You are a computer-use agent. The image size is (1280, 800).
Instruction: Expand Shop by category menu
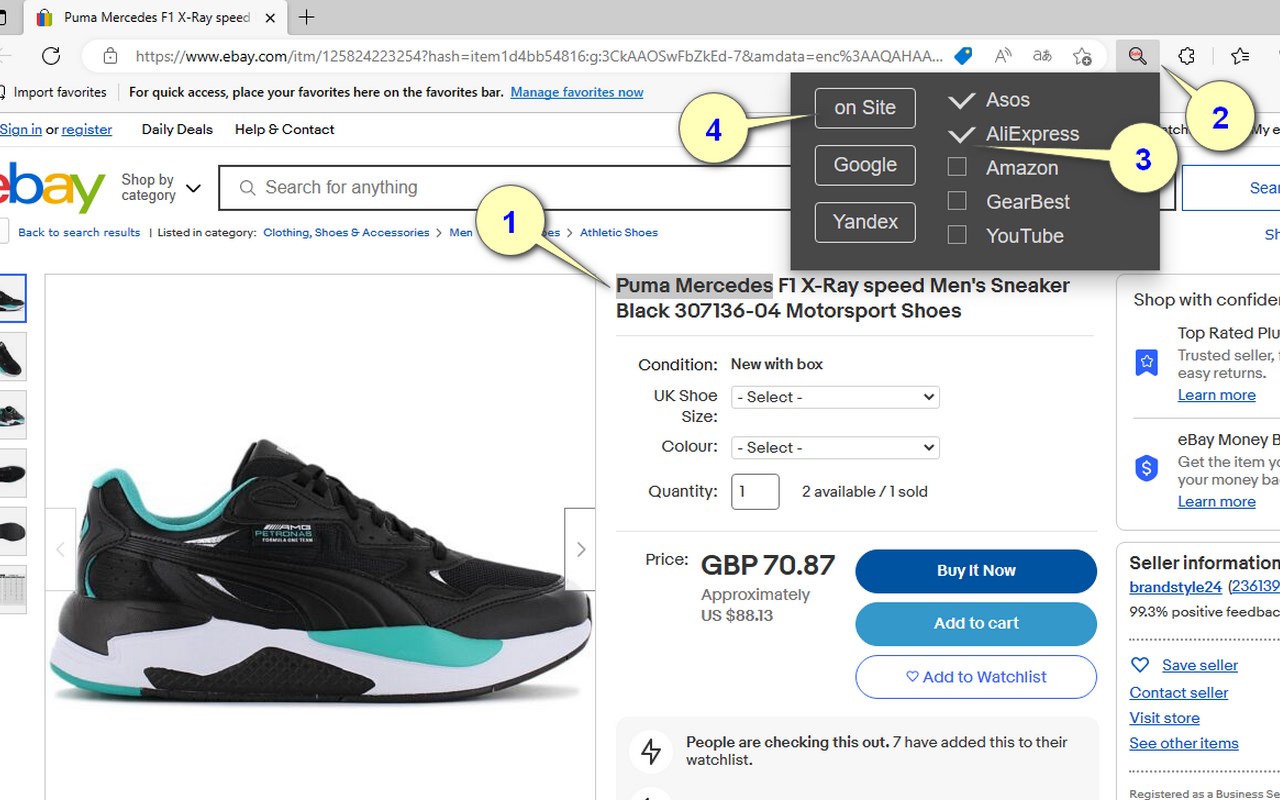click(161, 187)
